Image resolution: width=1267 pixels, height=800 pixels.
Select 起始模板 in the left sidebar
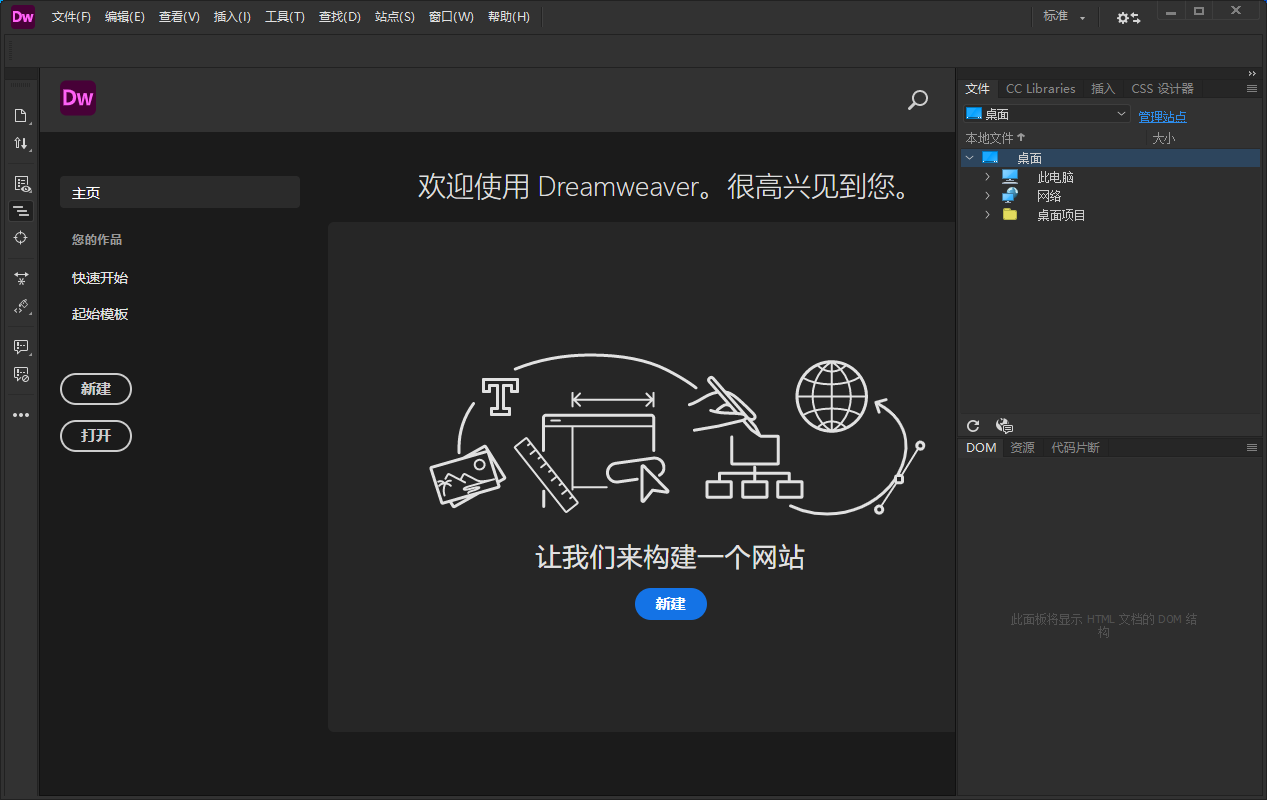100,314
